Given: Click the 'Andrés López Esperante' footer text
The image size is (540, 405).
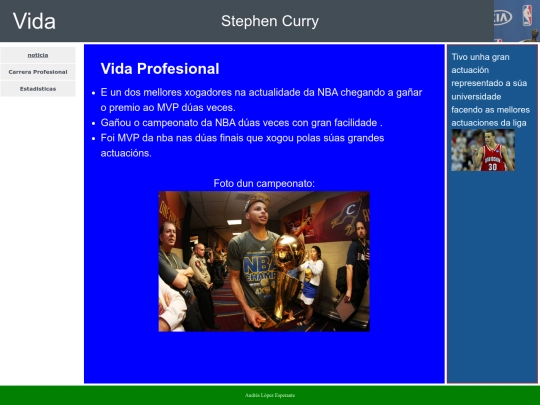Looking at the screenshot, I should click(270, 395).
